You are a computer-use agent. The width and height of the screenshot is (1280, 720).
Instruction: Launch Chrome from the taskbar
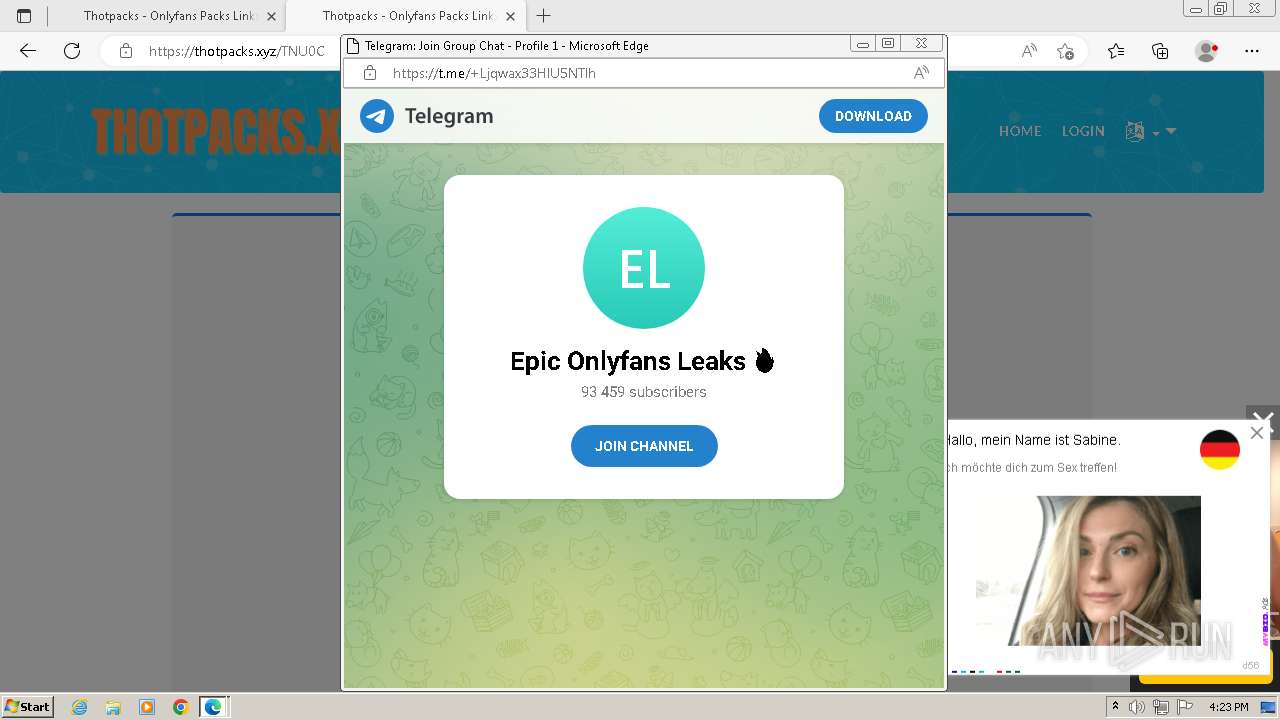pyautogui.click(x=180, y=707)
